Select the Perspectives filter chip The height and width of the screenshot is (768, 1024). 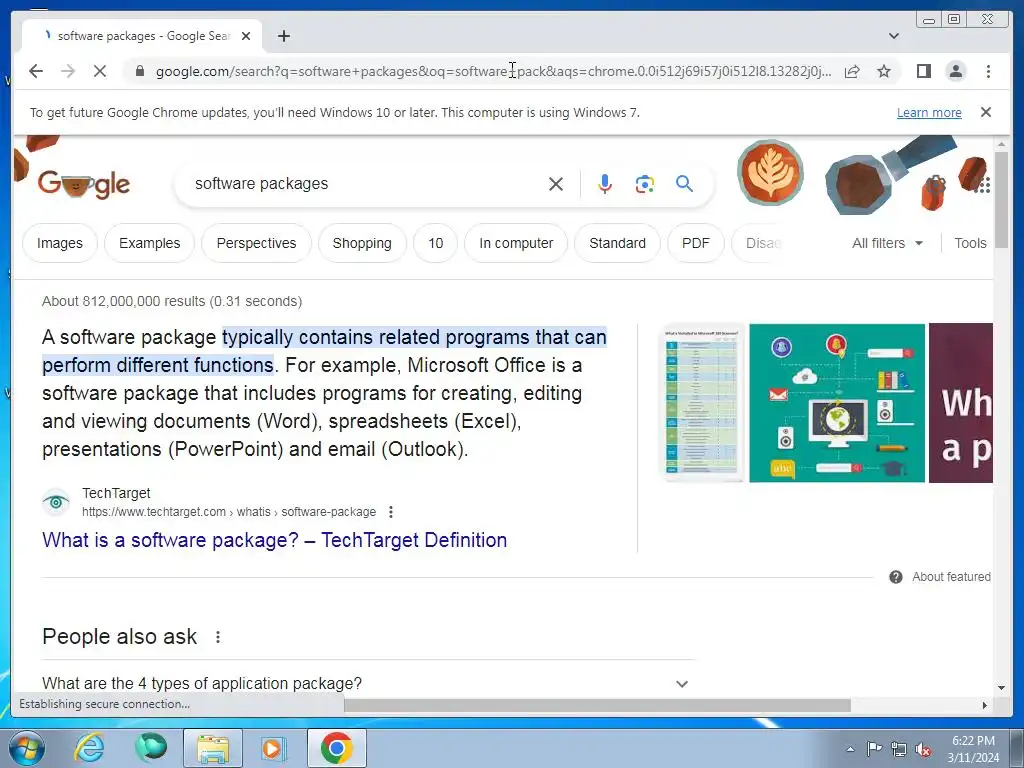click(x=256, y=243)
